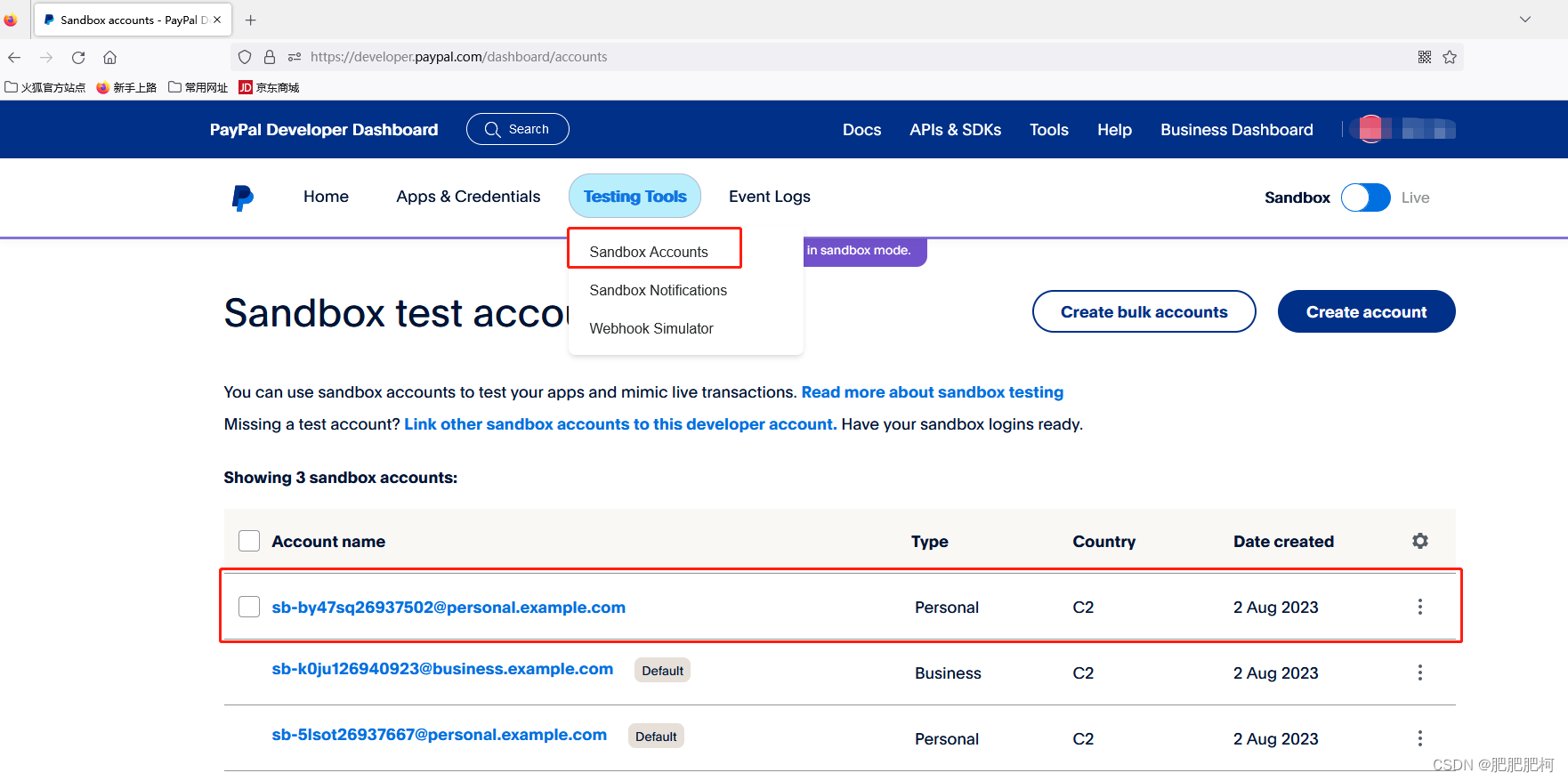Open the Testing Tools tab
This screenshot has width=1568, height=781.
click(x=635, y=196)
